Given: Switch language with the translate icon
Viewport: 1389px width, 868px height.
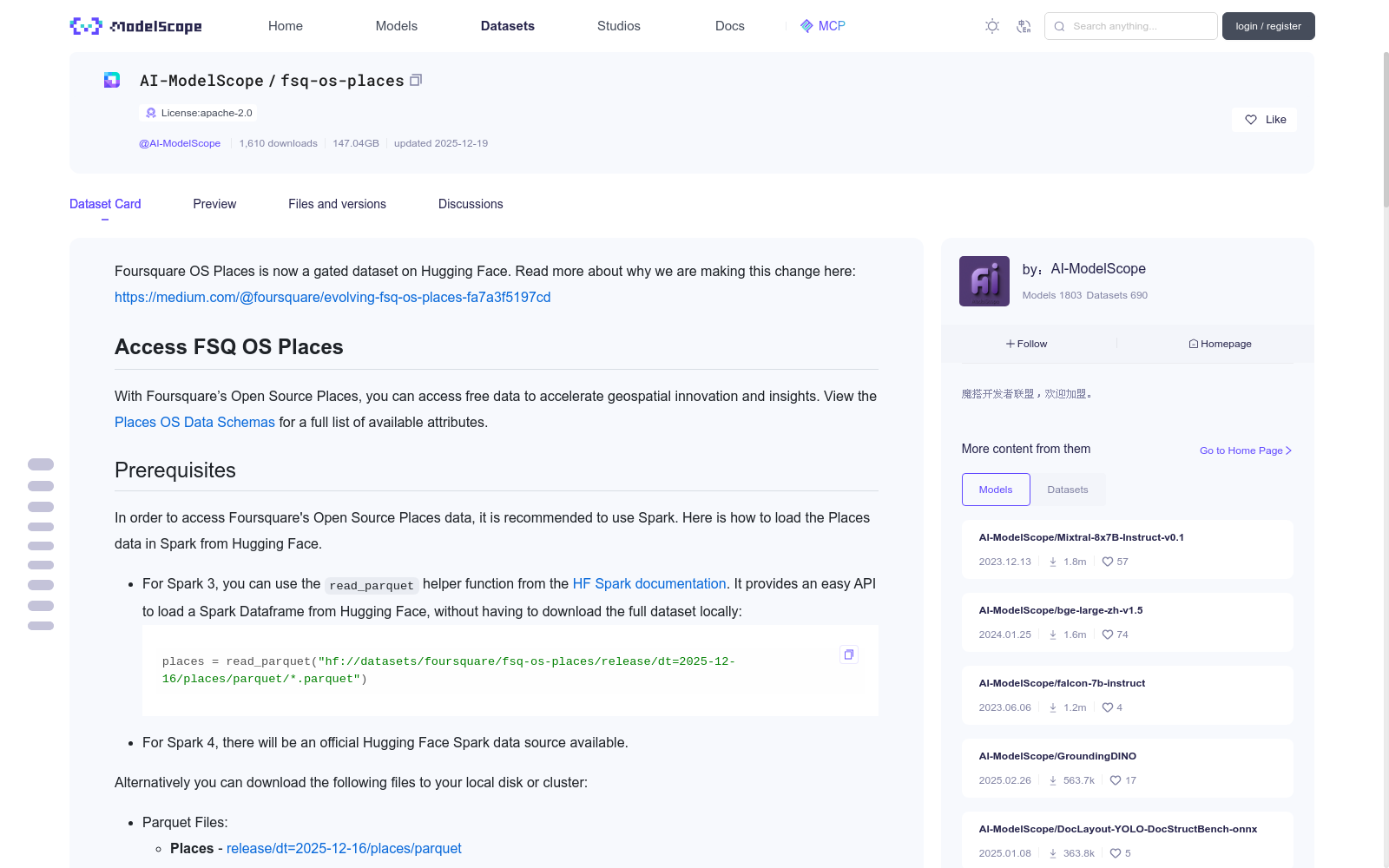Looking at the screenshot, I should point(1024,26).
